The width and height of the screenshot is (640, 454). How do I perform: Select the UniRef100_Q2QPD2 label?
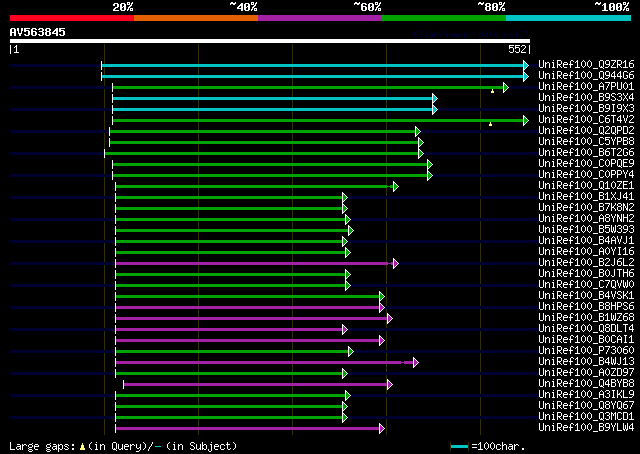(586, 131)
